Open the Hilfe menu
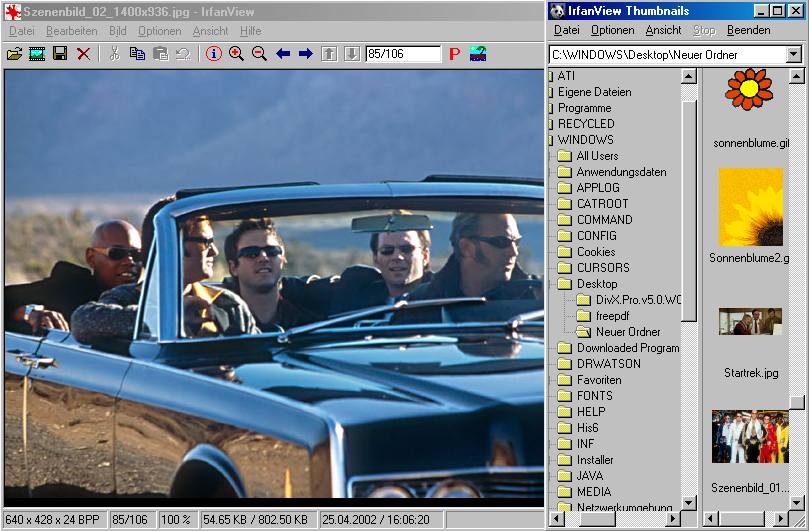The width and height of the screenshot is (809, 531). click(251, 31)
